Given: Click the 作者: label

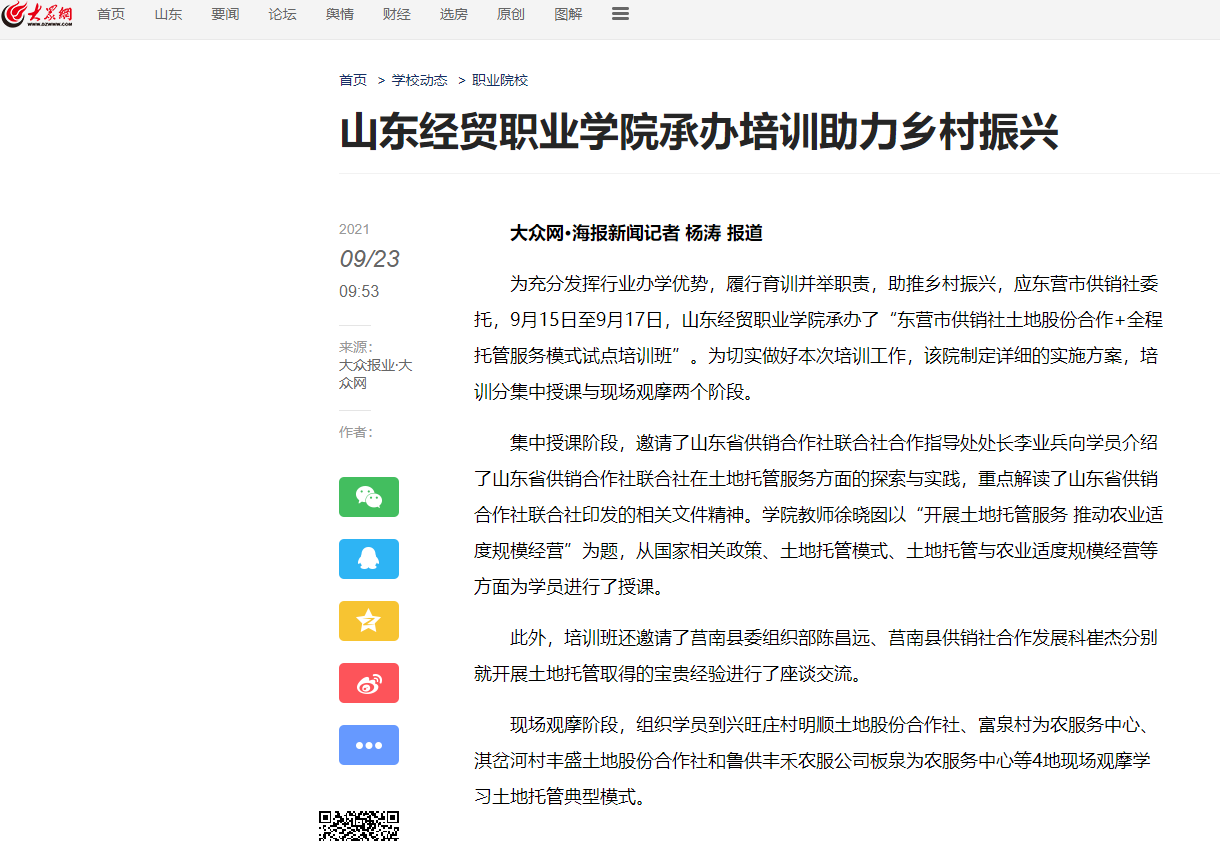Looking at the screenshot, I should pyautogui.click(x=355, y=432).
